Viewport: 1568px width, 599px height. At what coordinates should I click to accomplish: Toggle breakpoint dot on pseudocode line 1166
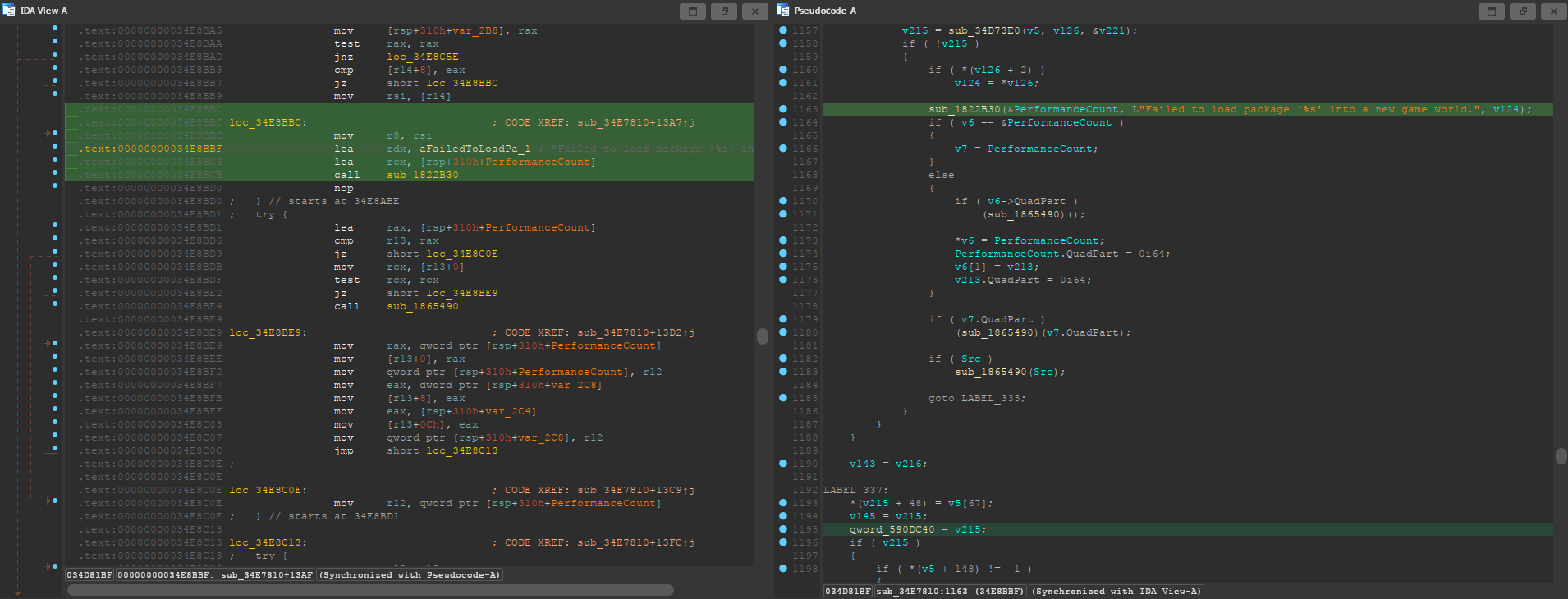[x=783, y=149]
